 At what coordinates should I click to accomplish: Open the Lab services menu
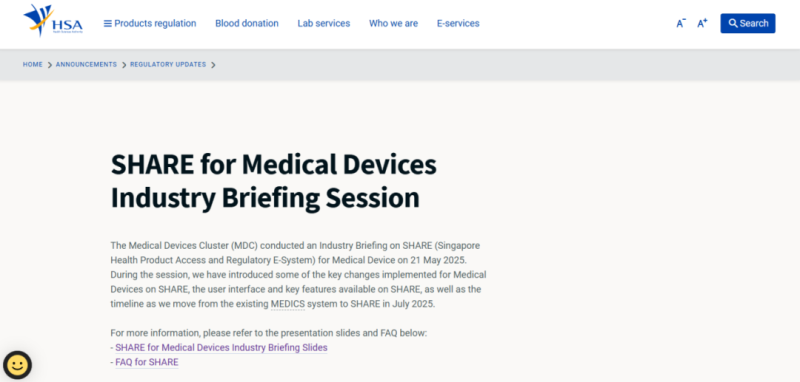pyautogui.click(x=324, y=23)
